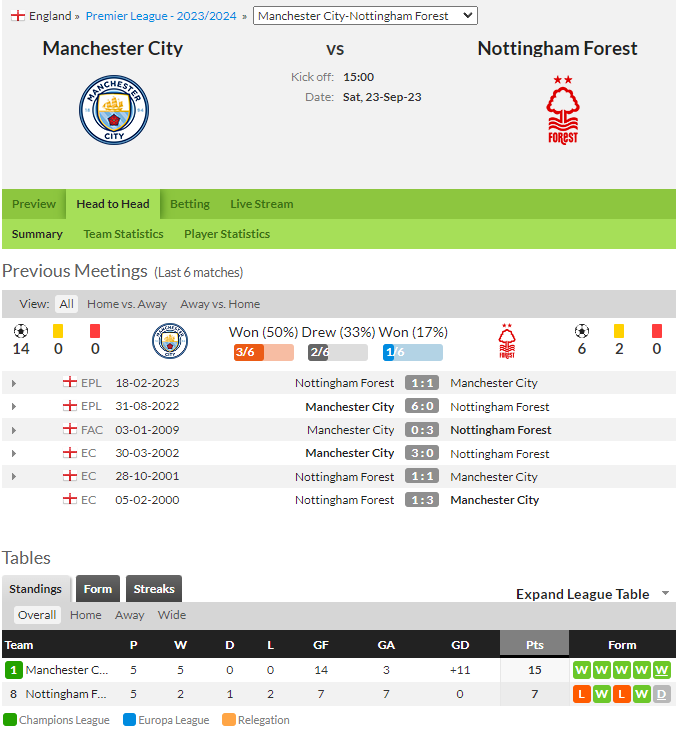
Task: Click the large Nottingham Forest crest
Action: (x=563, y=110)
